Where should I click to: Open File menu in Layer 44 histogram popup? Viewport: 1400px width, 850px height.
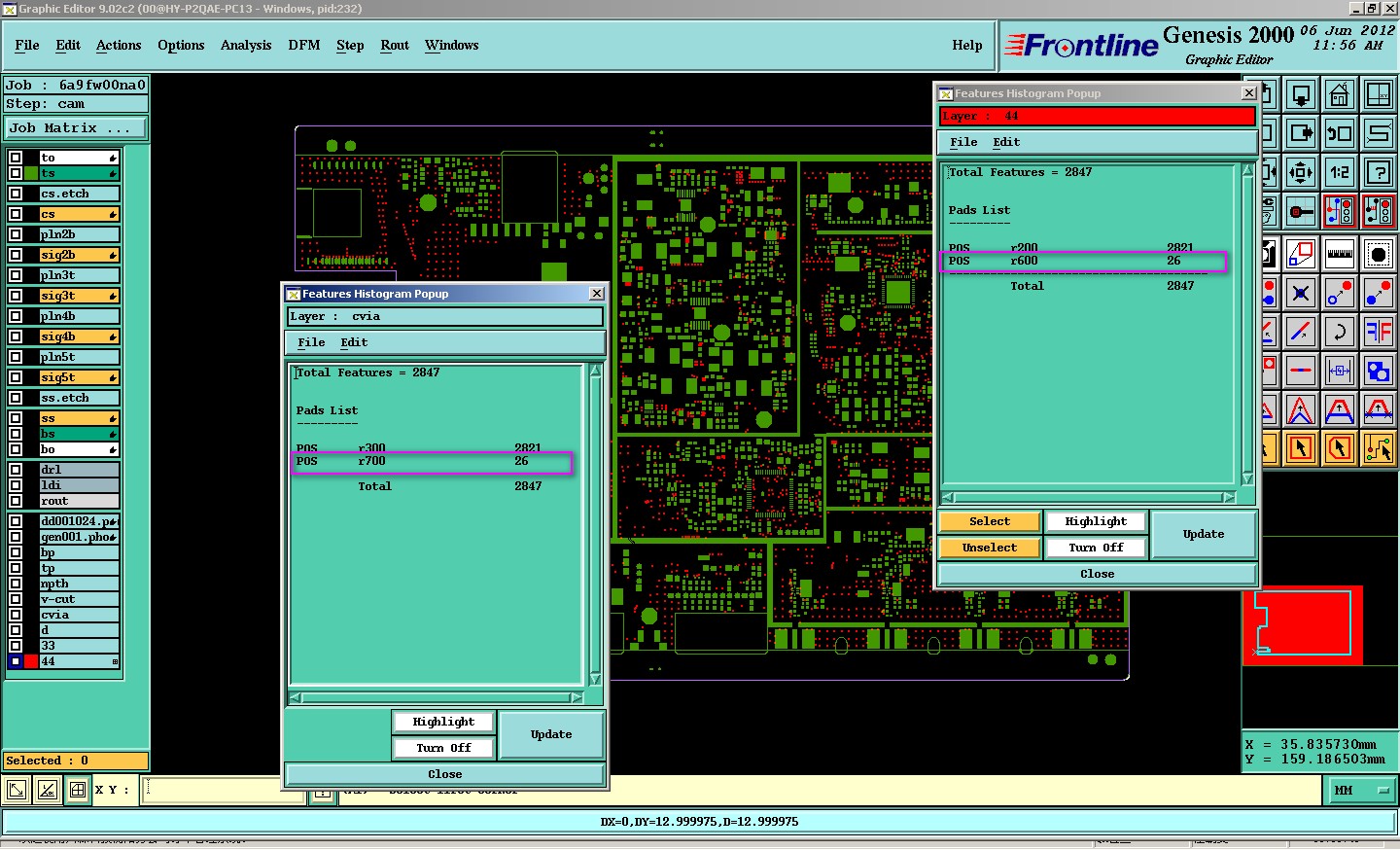pos(962,142)
